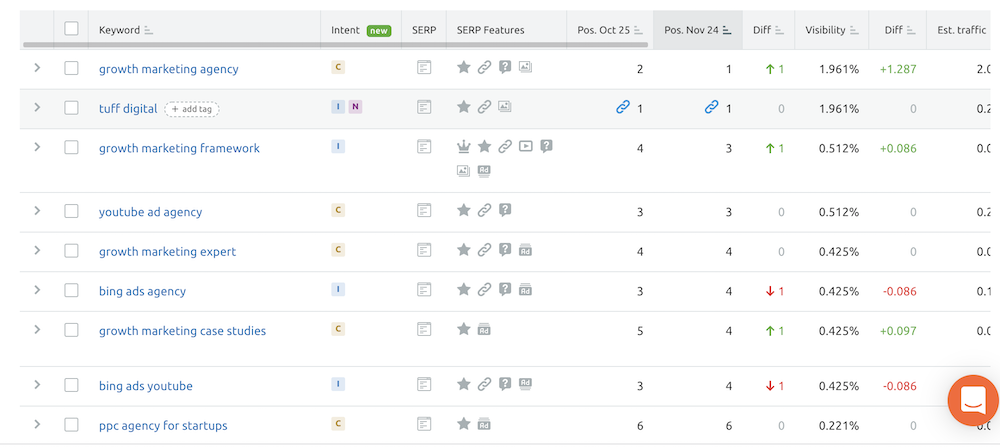Expand the growth marketing case studies row
This screenshot has height=447, width=1000.
(x=37, y=328)
